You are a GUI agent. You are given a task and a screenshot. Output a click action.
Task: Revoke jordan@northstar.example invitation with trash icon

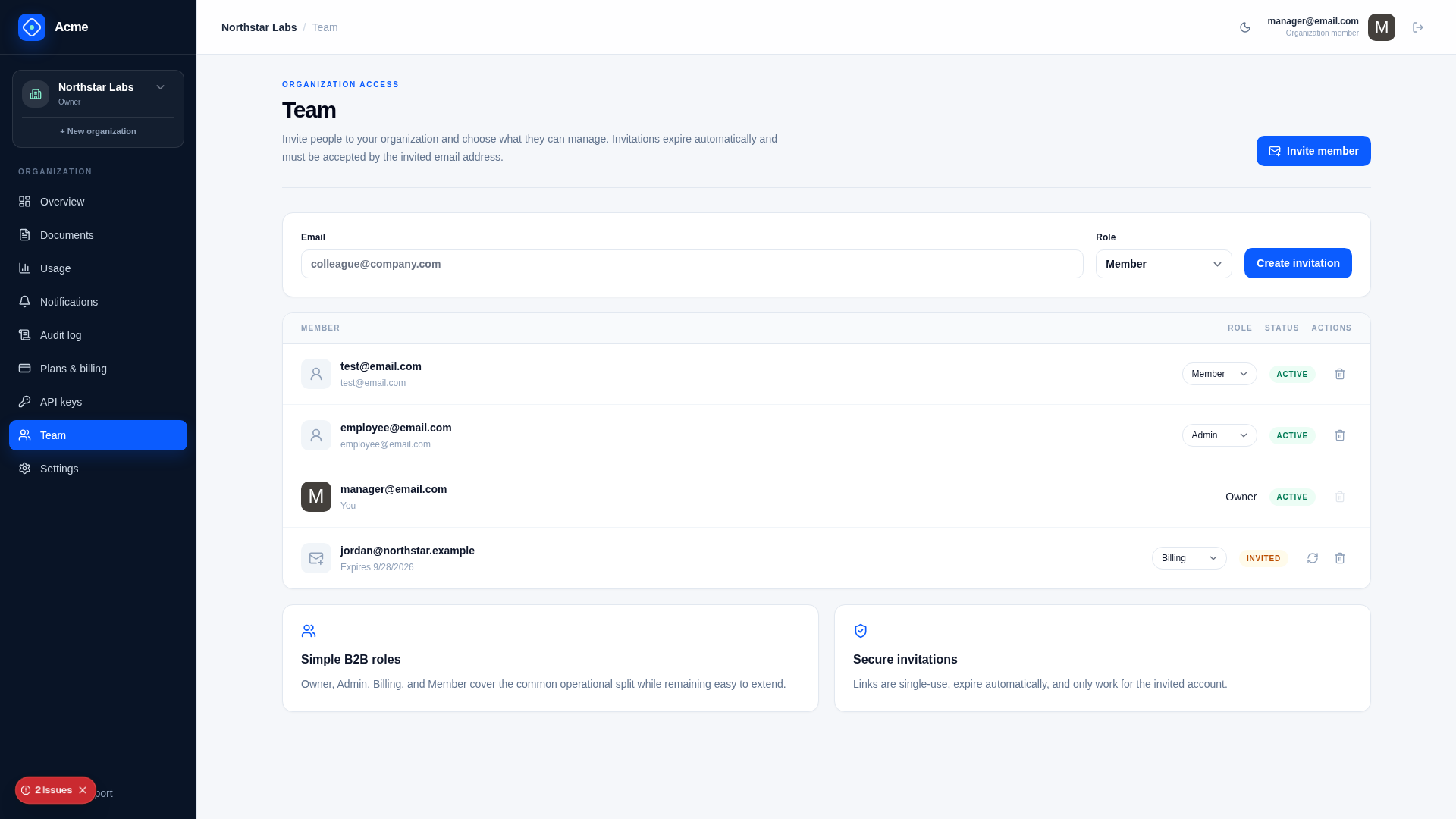1340,558
